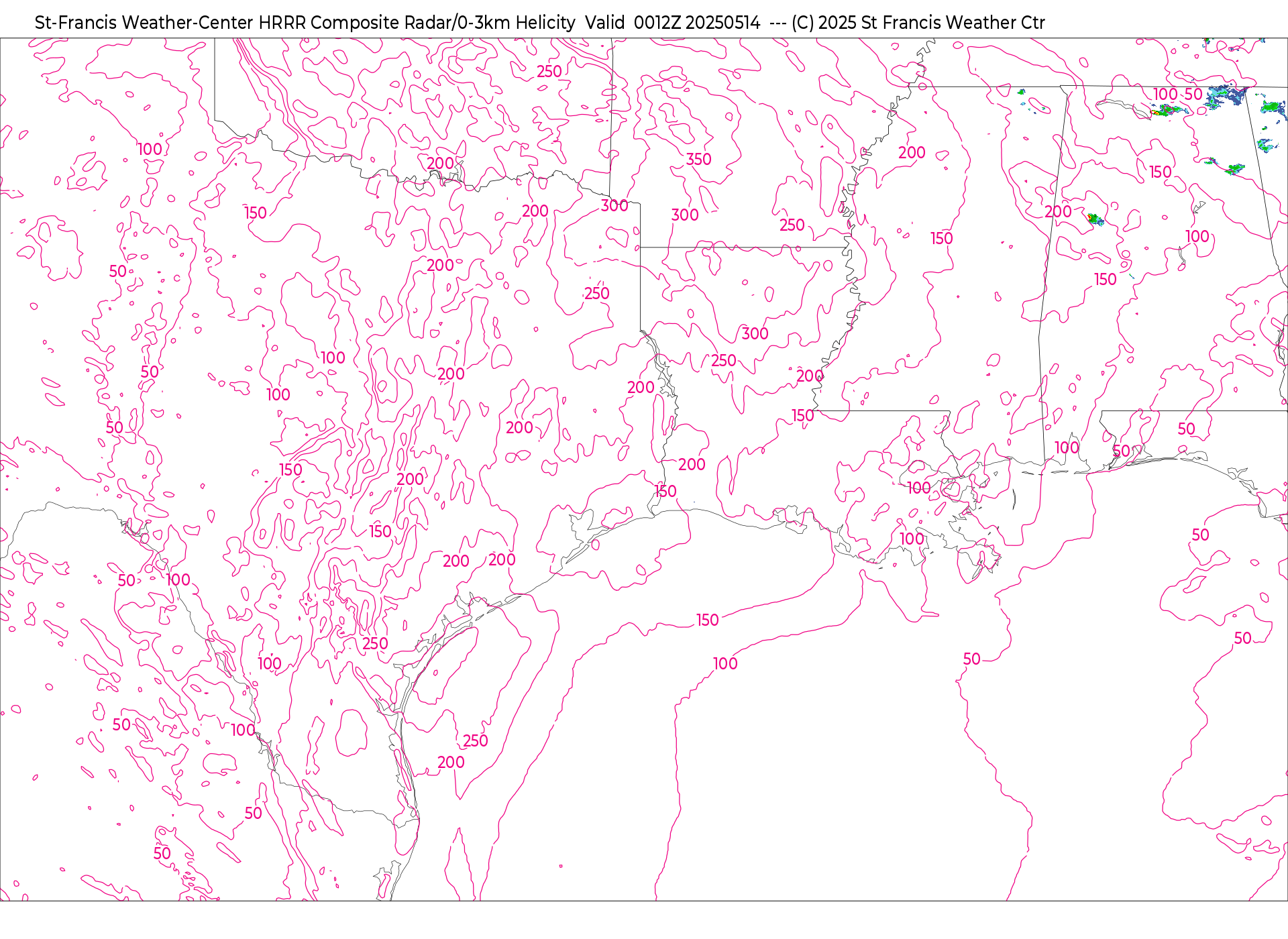The image size is (1288, 939).
Task: Click the "Valid 0012Z 20250514" timestamp text
Action: point(672,23)
